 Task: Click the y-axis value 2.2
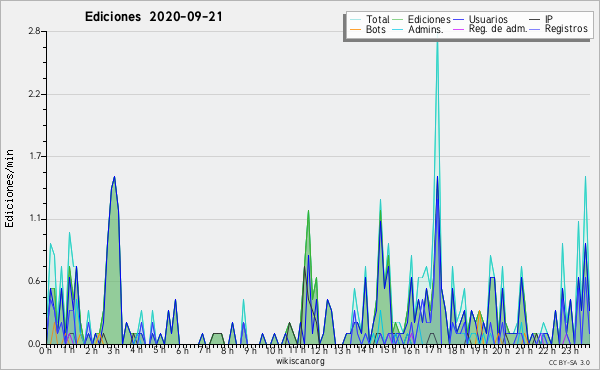pos(34,94)
